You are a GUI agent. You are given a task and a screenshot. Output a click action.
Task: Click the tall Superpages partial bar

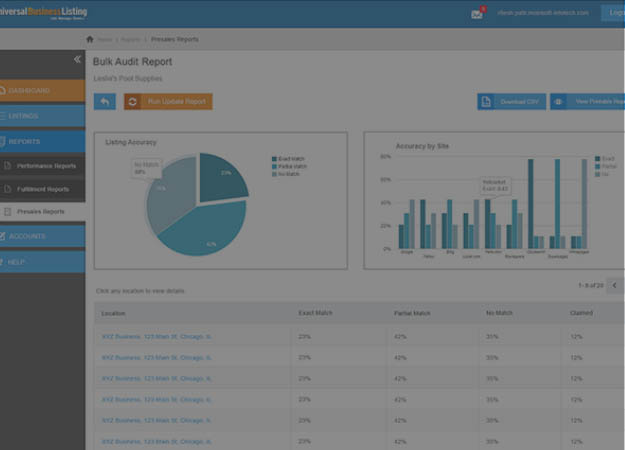(557, 204)
